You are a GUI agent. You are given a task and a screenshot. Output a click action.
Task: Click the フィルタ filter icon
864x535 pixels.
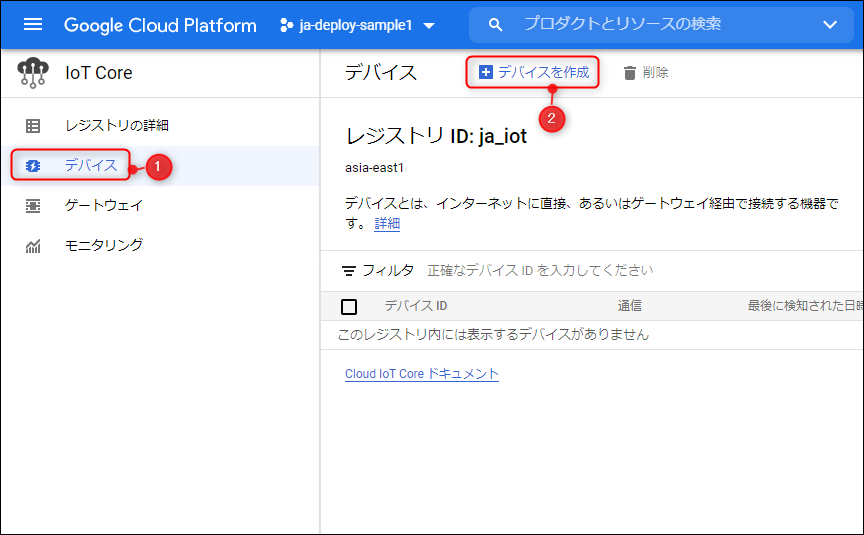pyautogui.click(x=349, y=271)
